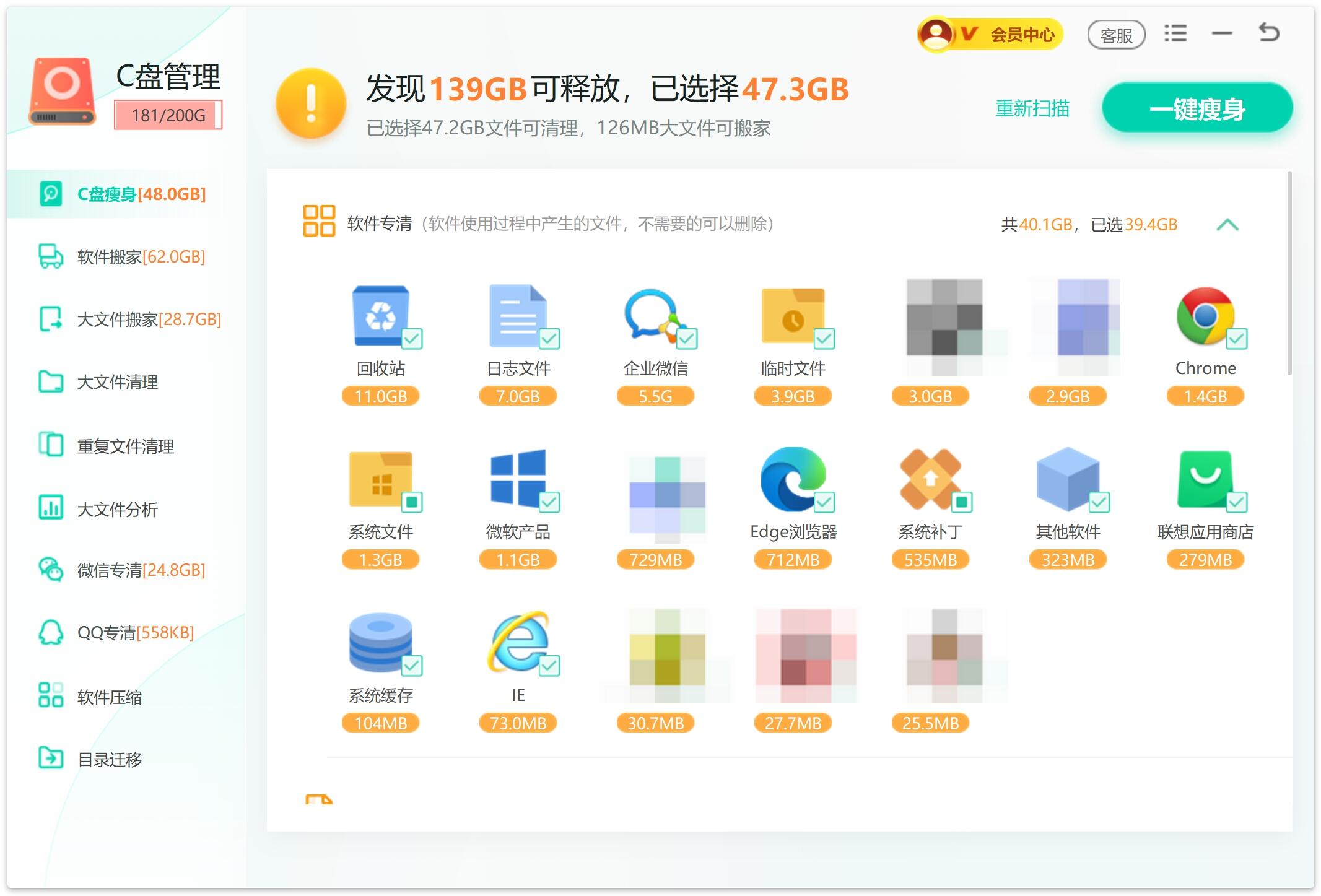Select the 系统缓存 database icon
This screenshot has width=1321, height=896.
click(x=381, y=642)
